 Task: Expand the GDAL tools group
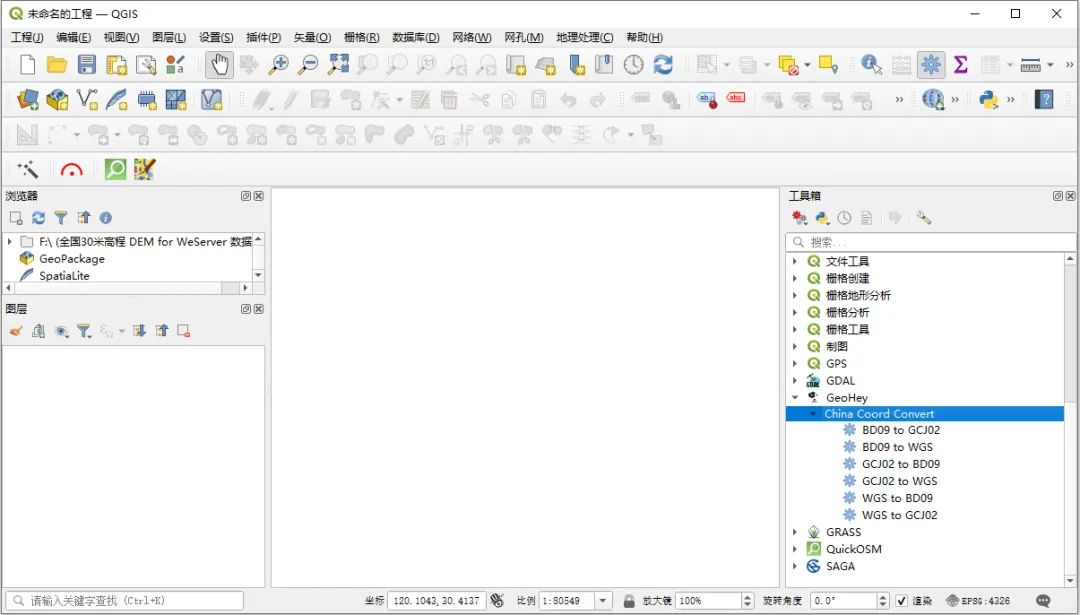click(795, 380)
